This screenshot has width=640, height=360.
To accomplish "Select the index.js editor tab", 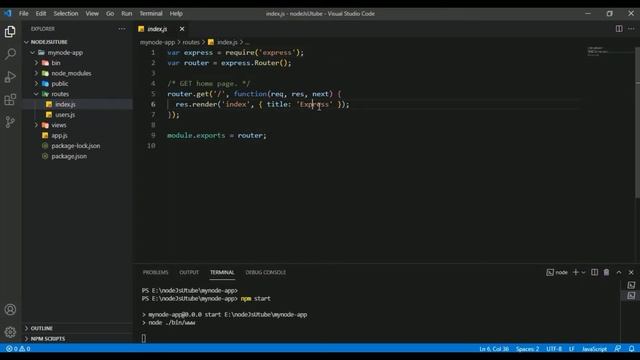I will (157, 29).
